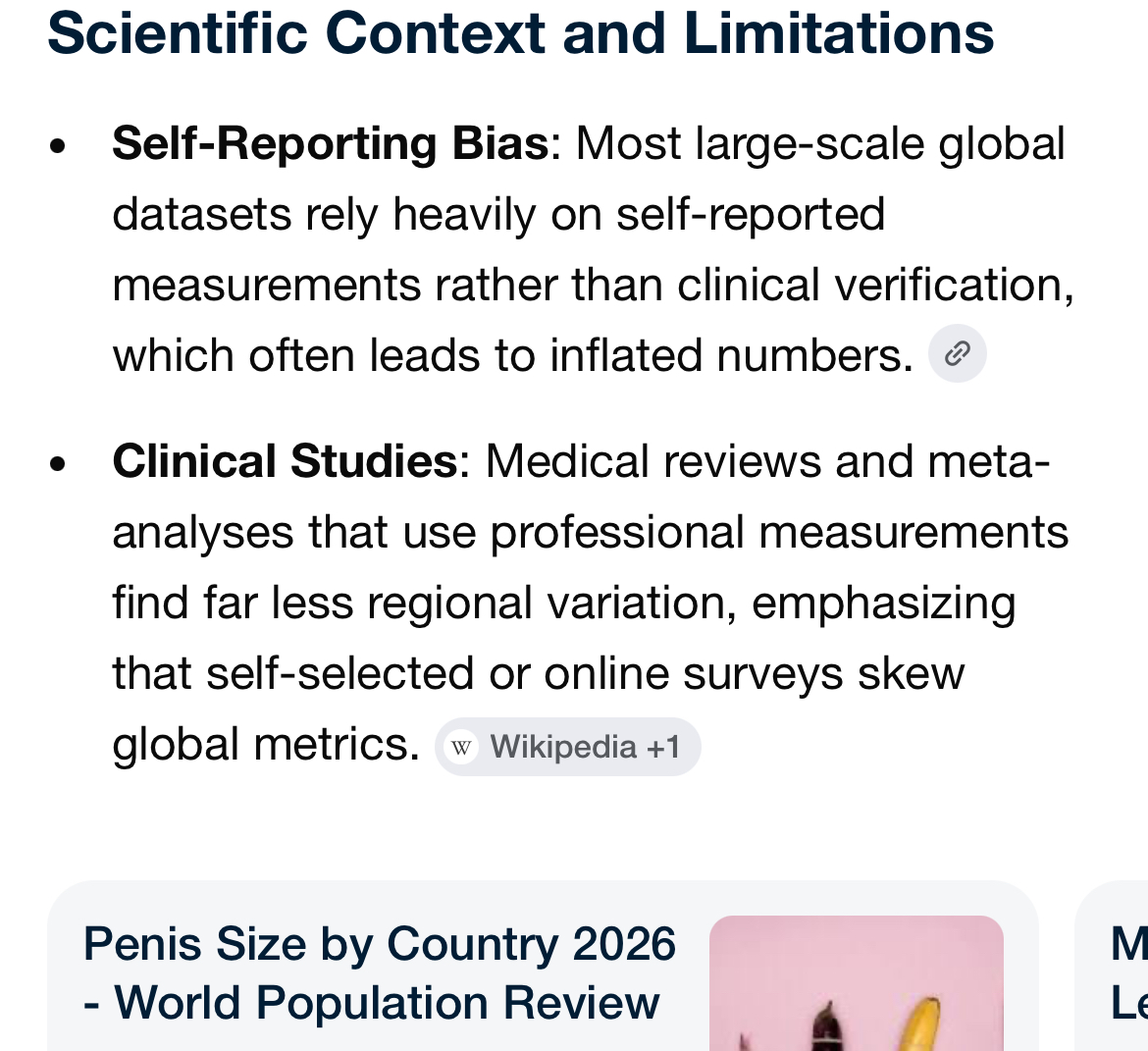Click the bold "Self-Reporting Bias" term
The height and width of the screenshot is (1051, 1148).
point(331,143)
